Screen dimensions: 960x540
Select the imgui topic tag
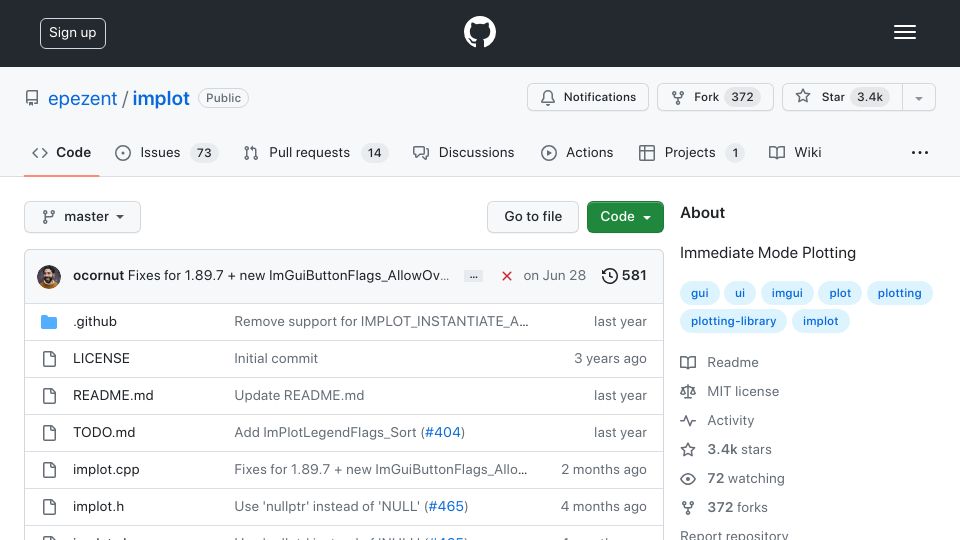pyautogui.click(x=787, y=293)
